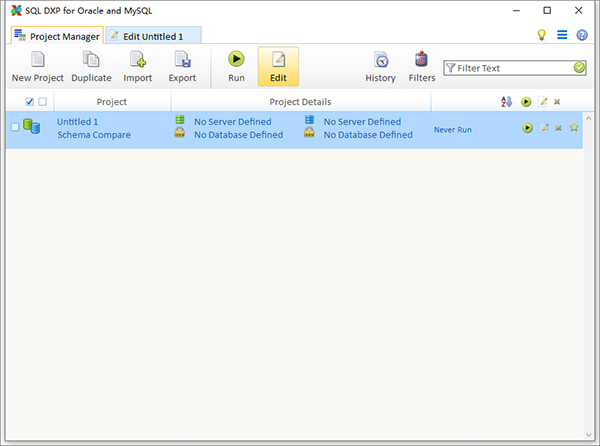The image size is (600, 446).
Task: Tick the Untitled 1 project row checkbox
Action: pos(14,128)
